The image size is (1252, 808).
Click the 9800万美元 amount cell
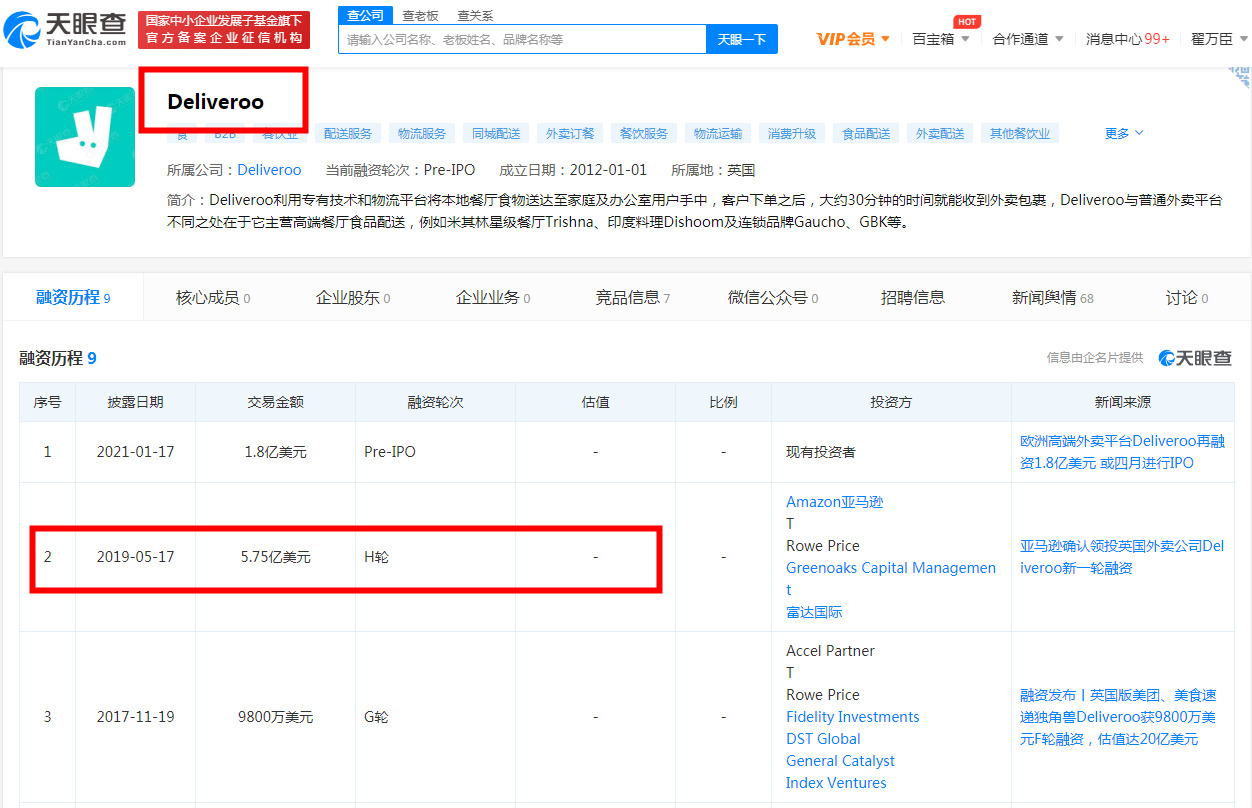[x=276, y=717]
